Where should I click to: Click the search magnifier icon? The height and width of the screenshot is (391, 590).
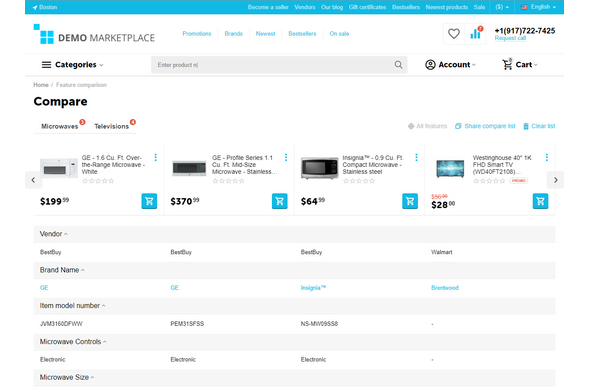click(x=398, y=65)
